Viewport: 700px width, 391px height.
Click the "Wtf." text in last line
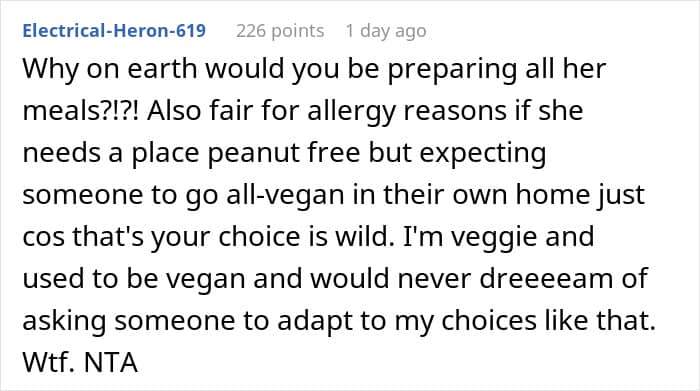tap(48, 362)
